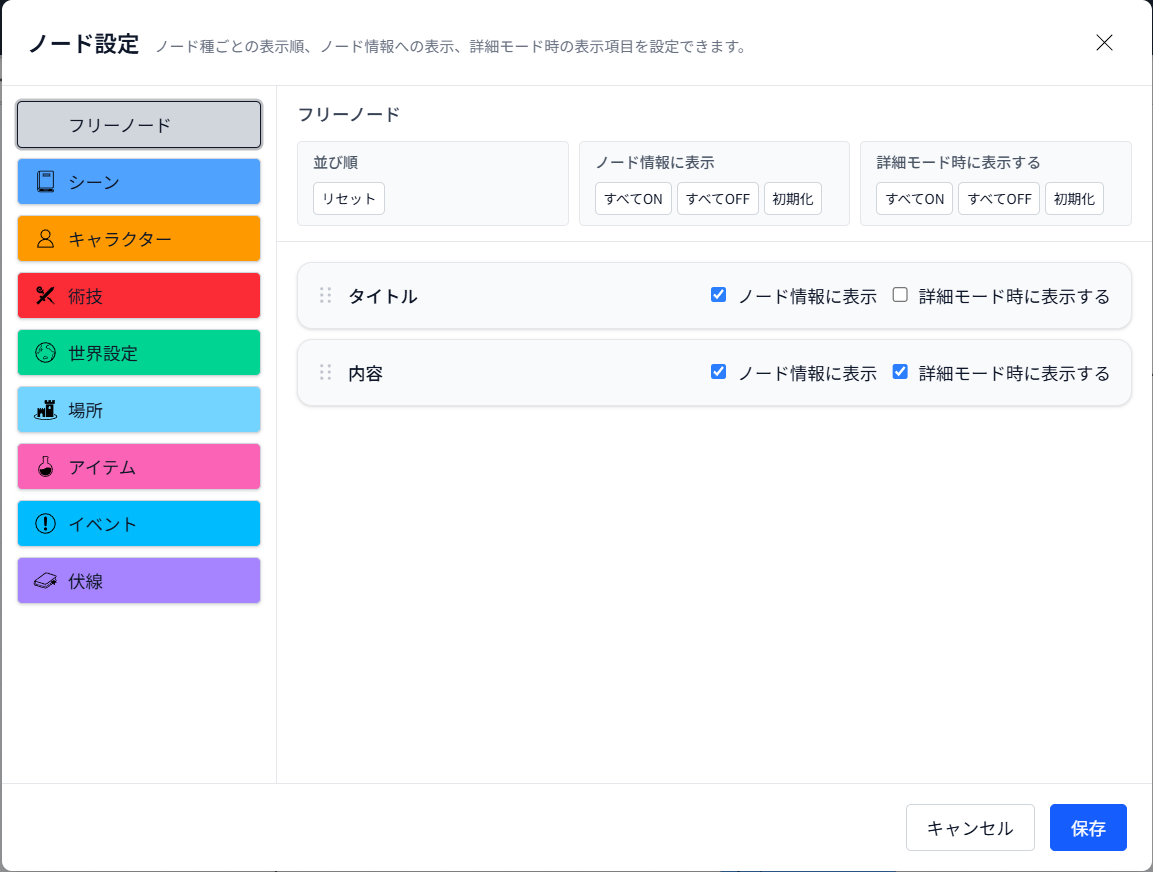Open the イベント node settings

(139, 523)
